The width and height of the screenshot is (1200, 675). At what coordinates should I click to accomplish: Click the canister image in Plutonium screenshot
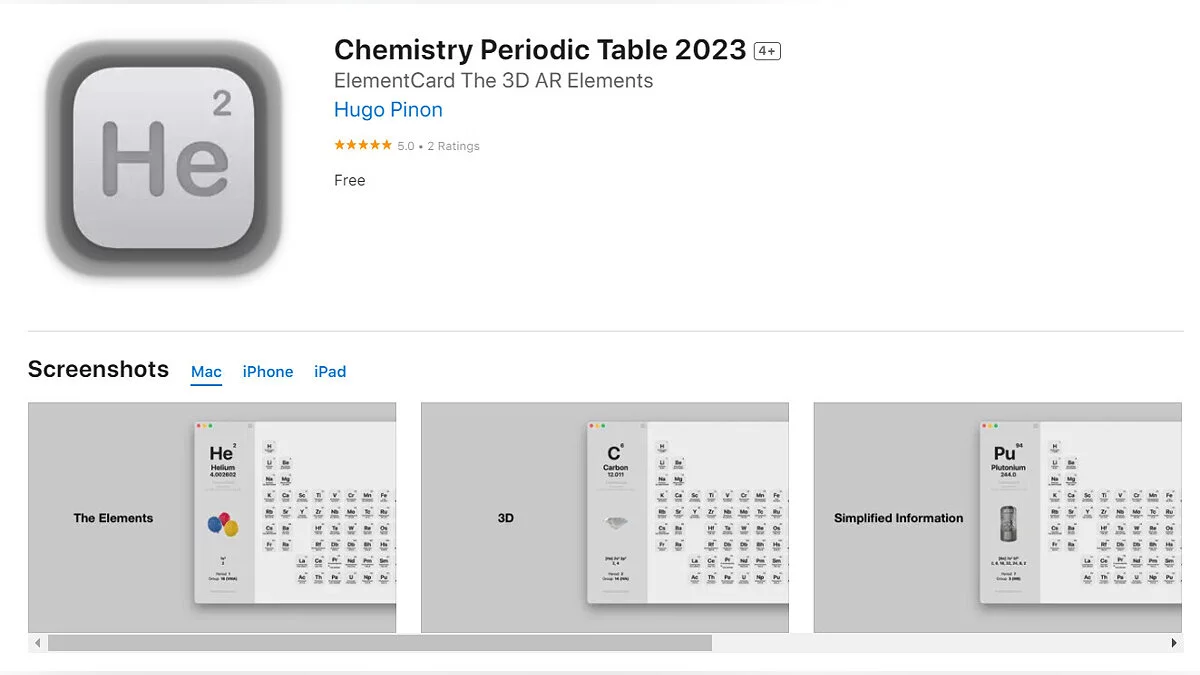click(x=1008, y=525)
